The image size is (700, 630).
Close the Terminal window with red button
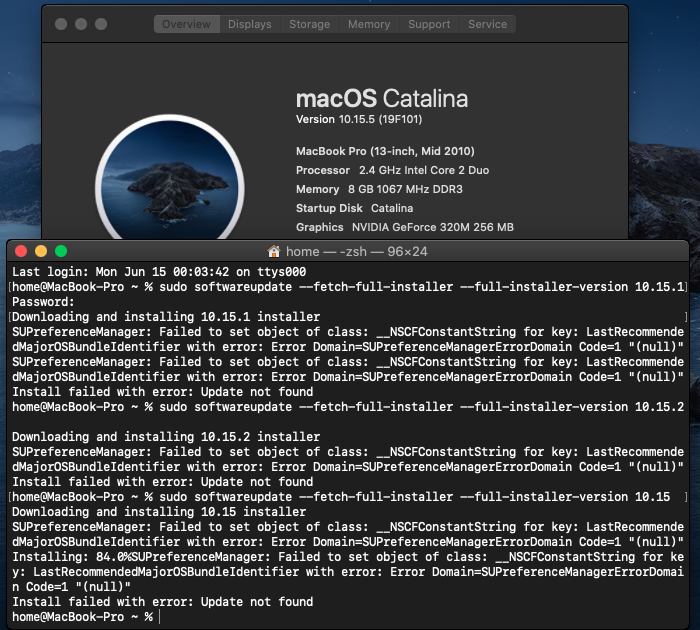21,251
